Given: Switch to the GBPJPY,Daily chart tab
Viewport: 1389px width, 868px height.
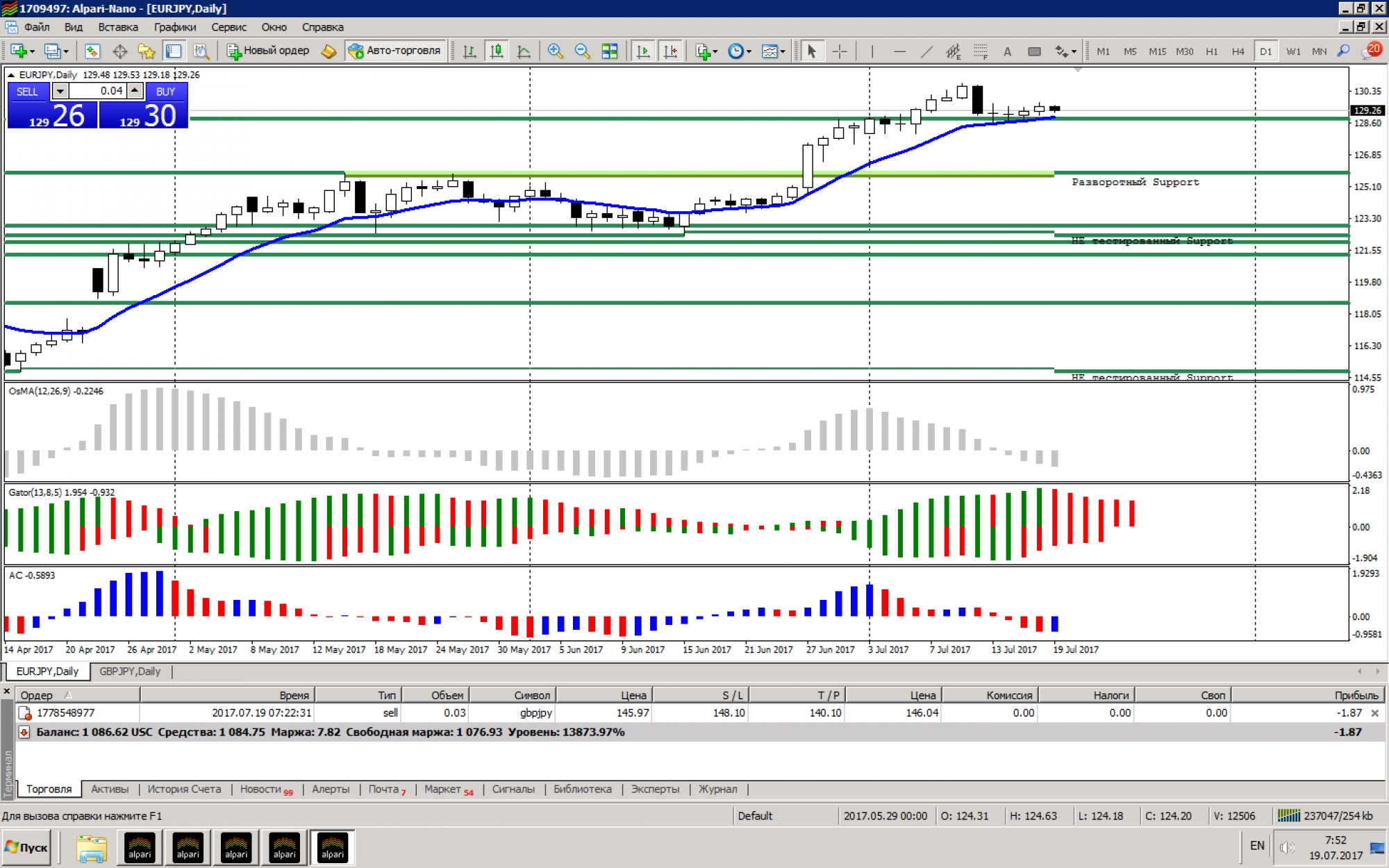Looking at the screenshot, I should (x=130, y=671).
